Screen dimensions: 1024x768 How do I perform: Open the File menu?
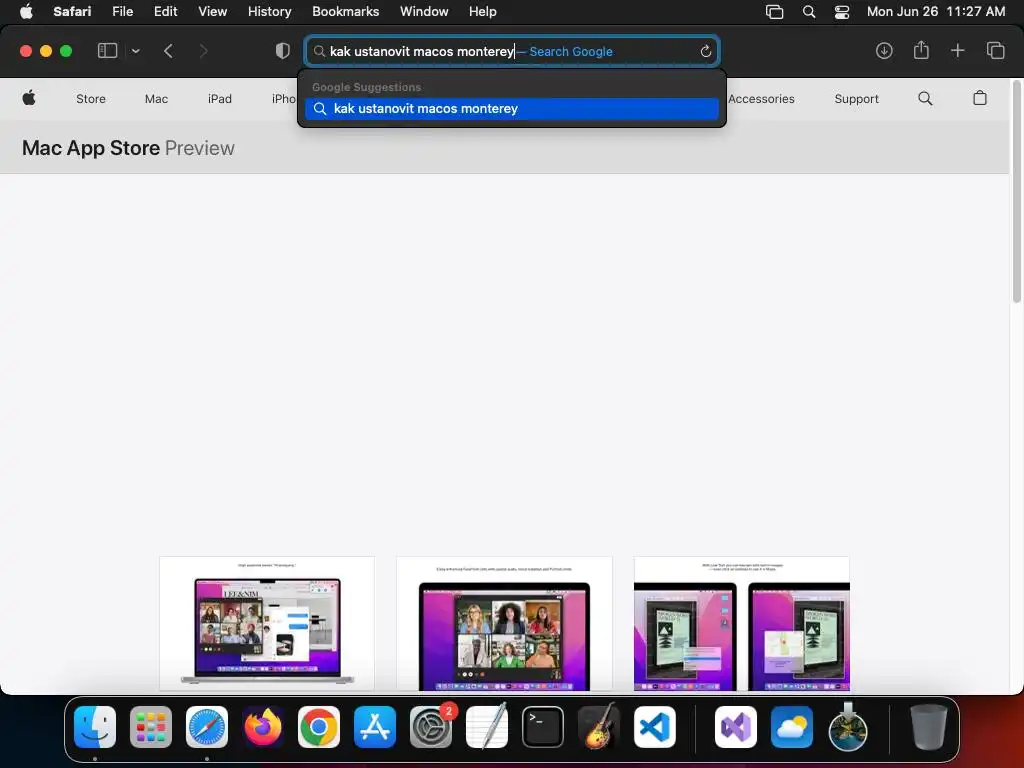tap(122, 12)
